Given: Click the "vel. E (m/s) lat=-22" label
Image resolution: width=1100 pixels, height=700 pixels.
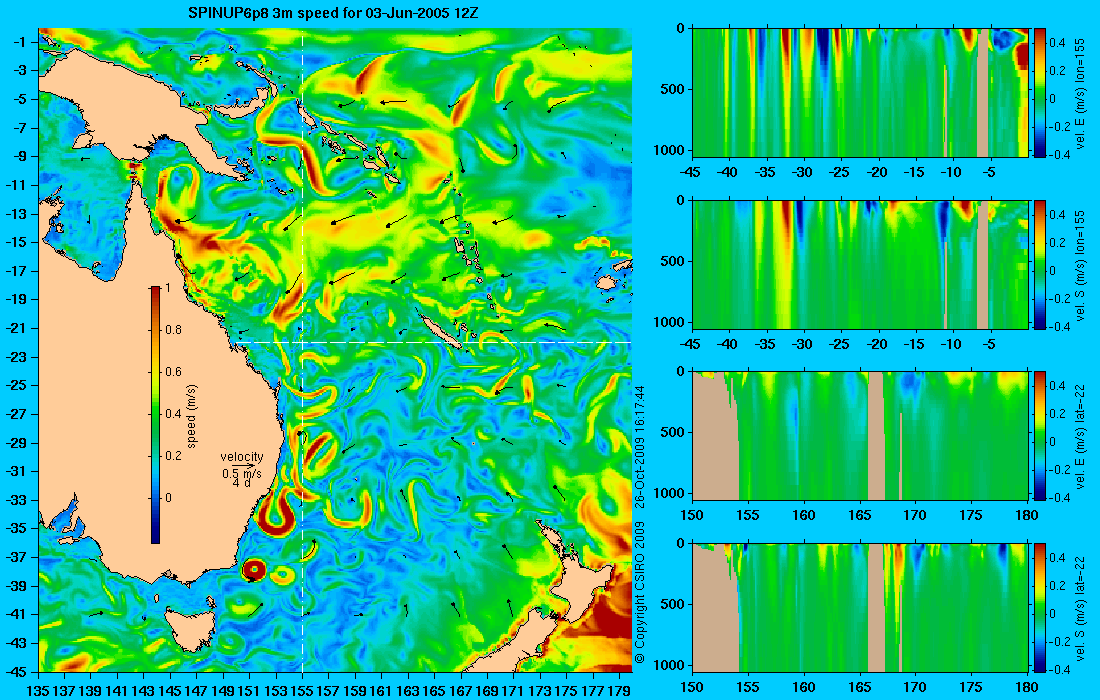Looking at the screenshot, I should click(1080, 436).
